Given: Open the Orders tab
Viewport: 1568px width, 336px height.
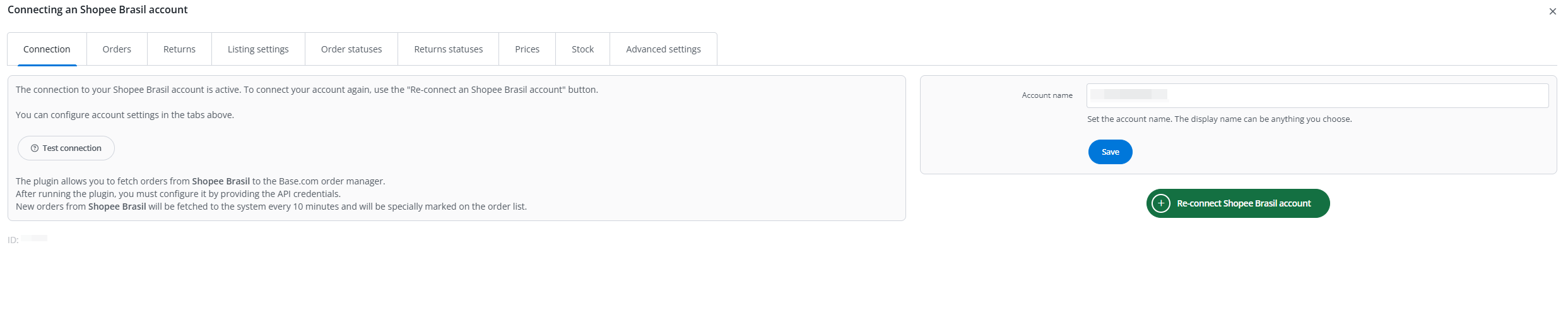Looking at the screenshot, I should click(117, 49).
